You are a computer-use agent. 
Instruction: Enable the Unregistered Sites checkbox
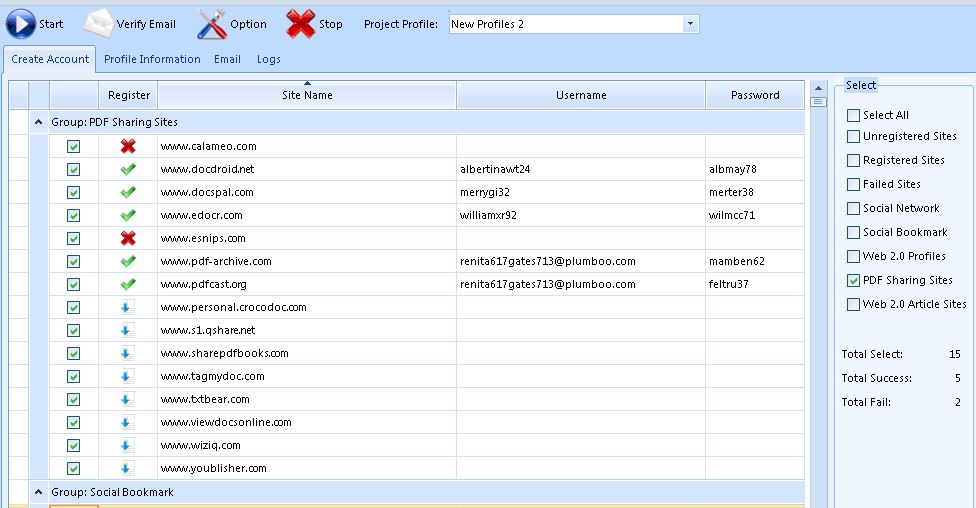coord(853,136)
